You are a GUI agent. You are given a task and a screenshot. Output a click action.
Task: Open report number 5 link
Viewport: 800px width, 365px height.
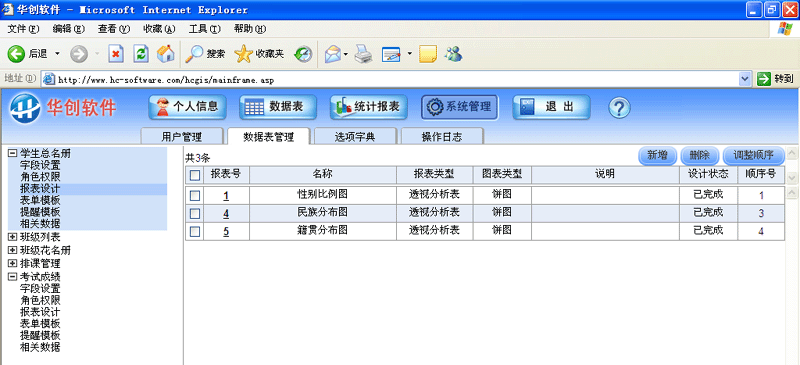coord(226,232)
